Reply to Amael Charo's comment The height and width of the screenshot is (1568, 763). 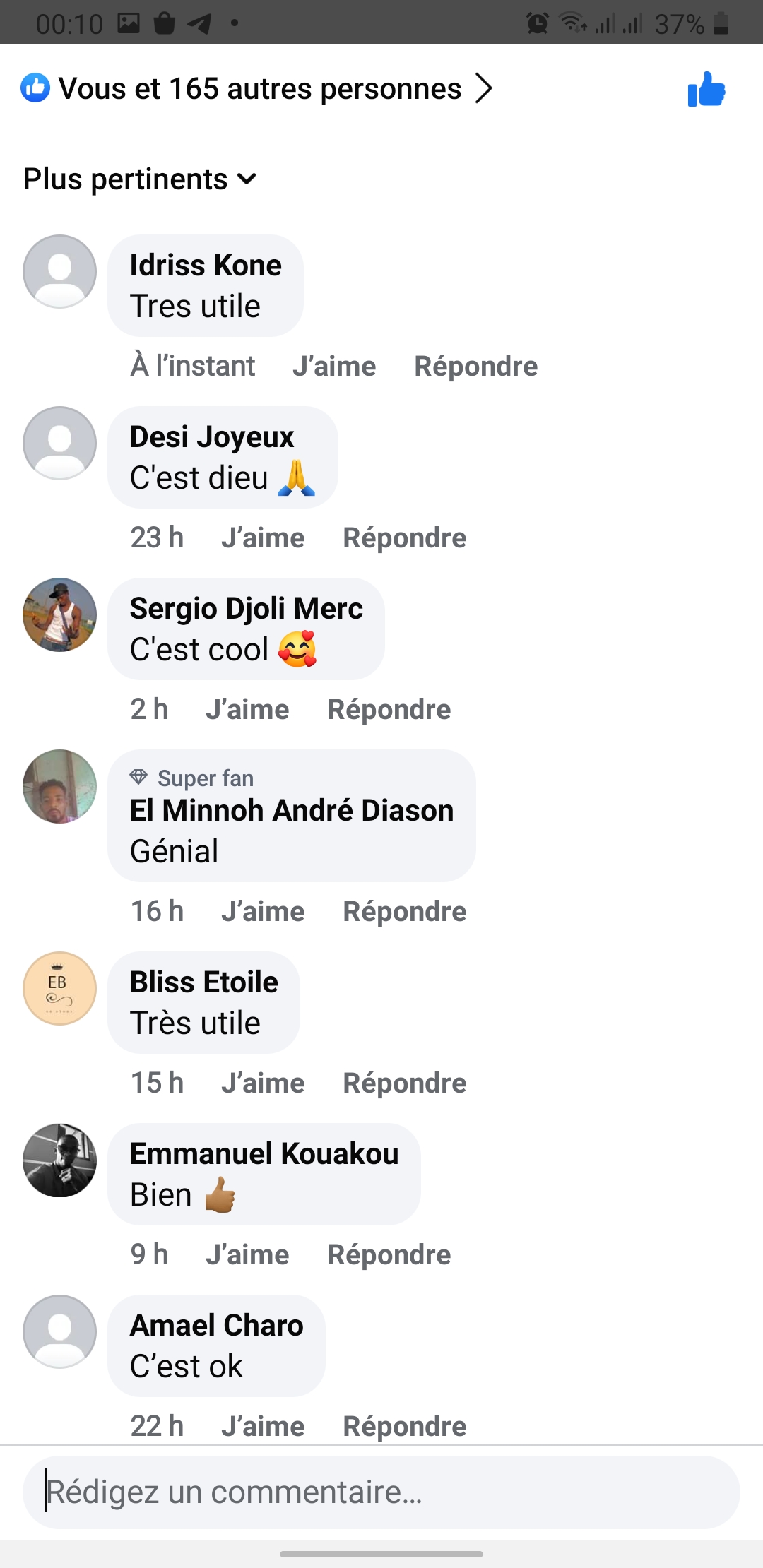pyautogui.click(x=404, y=1427)
